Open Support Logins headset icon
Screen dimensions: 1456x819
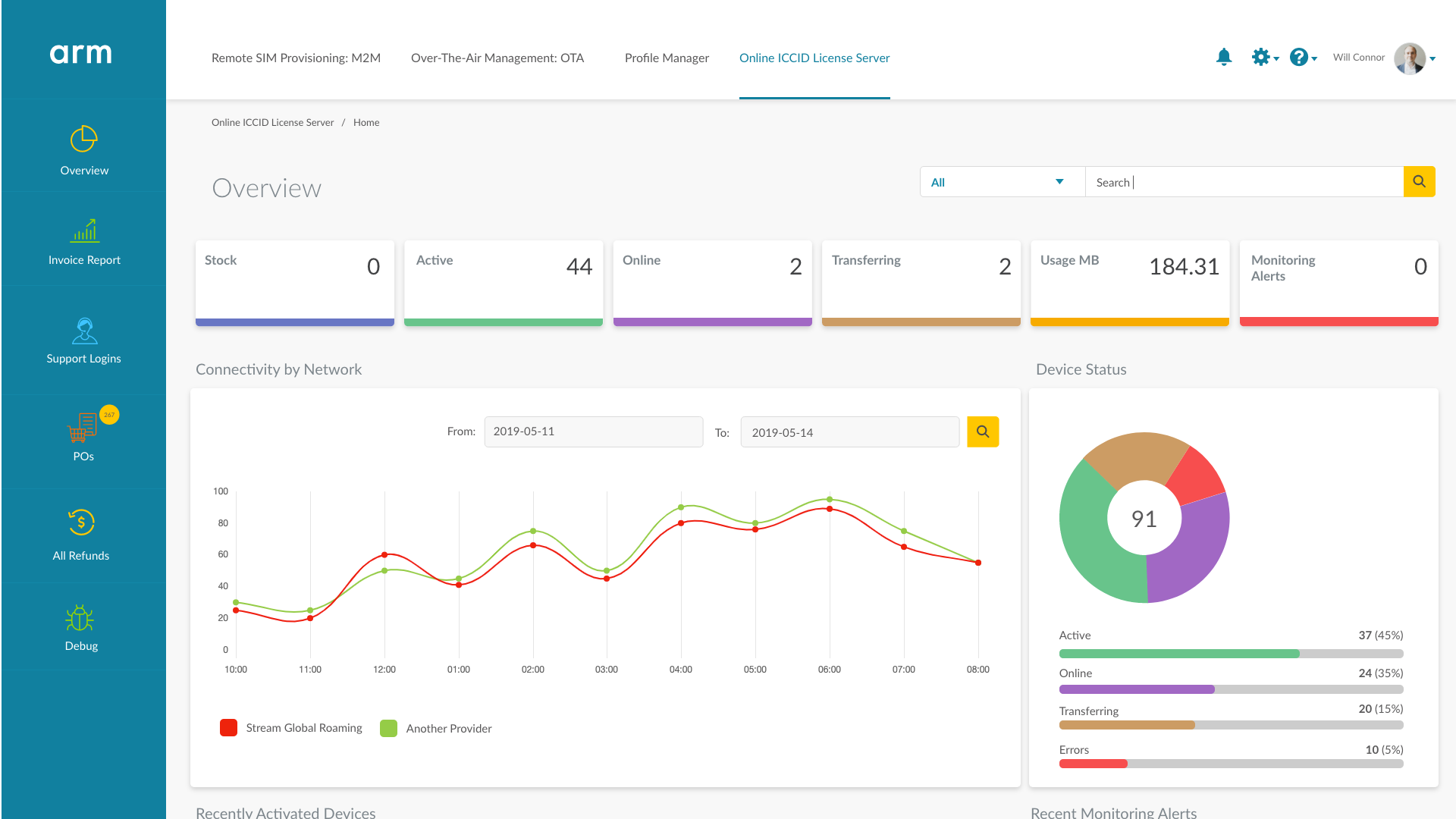click(x=84, y=331)
